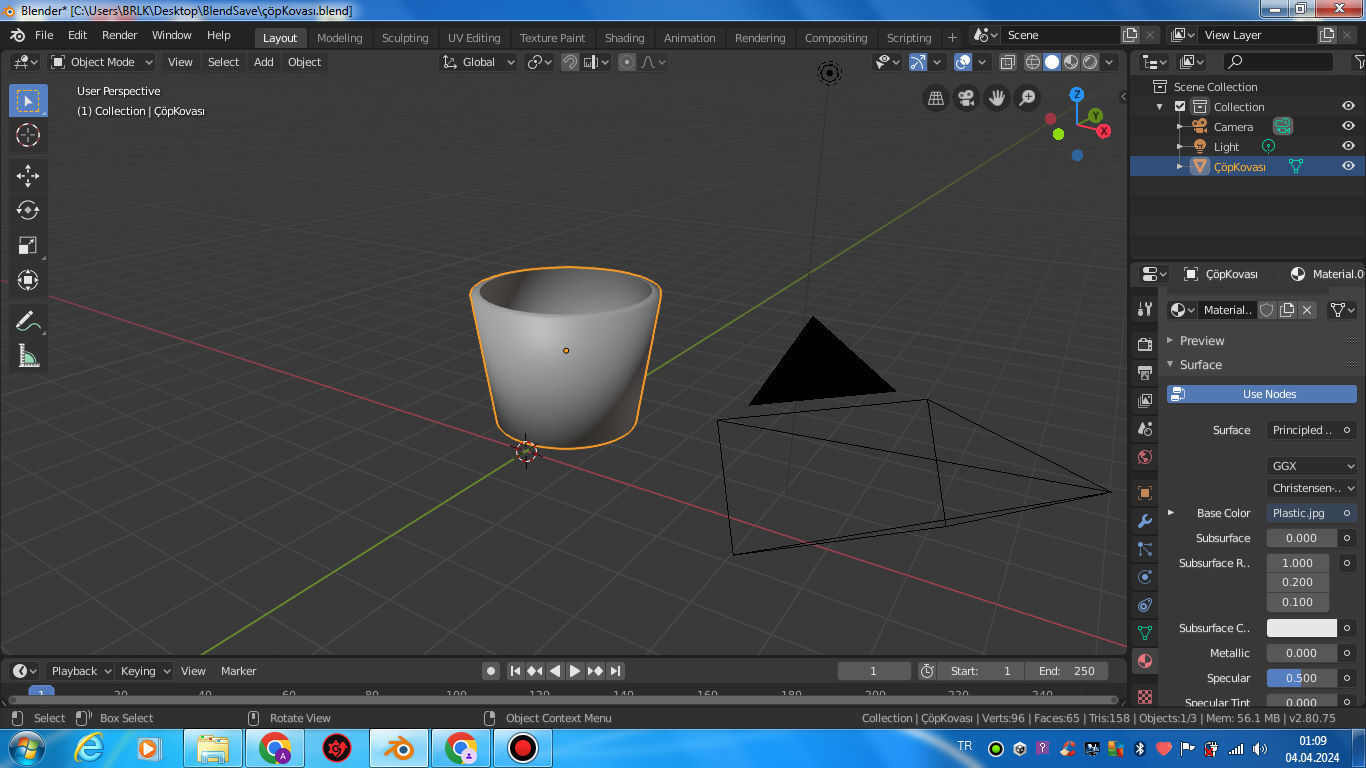Collapse the Surface panel
This screenshot has height=768, width=1366.
click(1201, 365)
